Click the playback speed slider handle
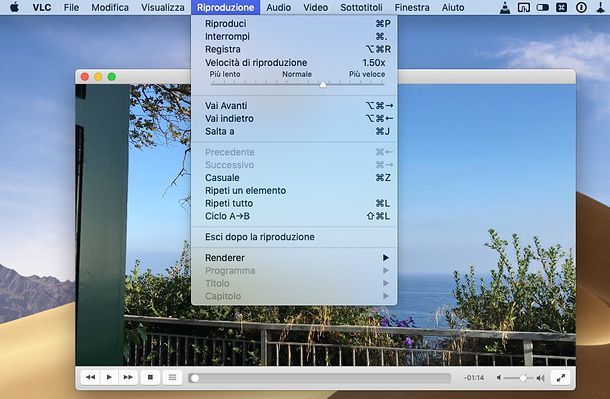 (323, 84)
